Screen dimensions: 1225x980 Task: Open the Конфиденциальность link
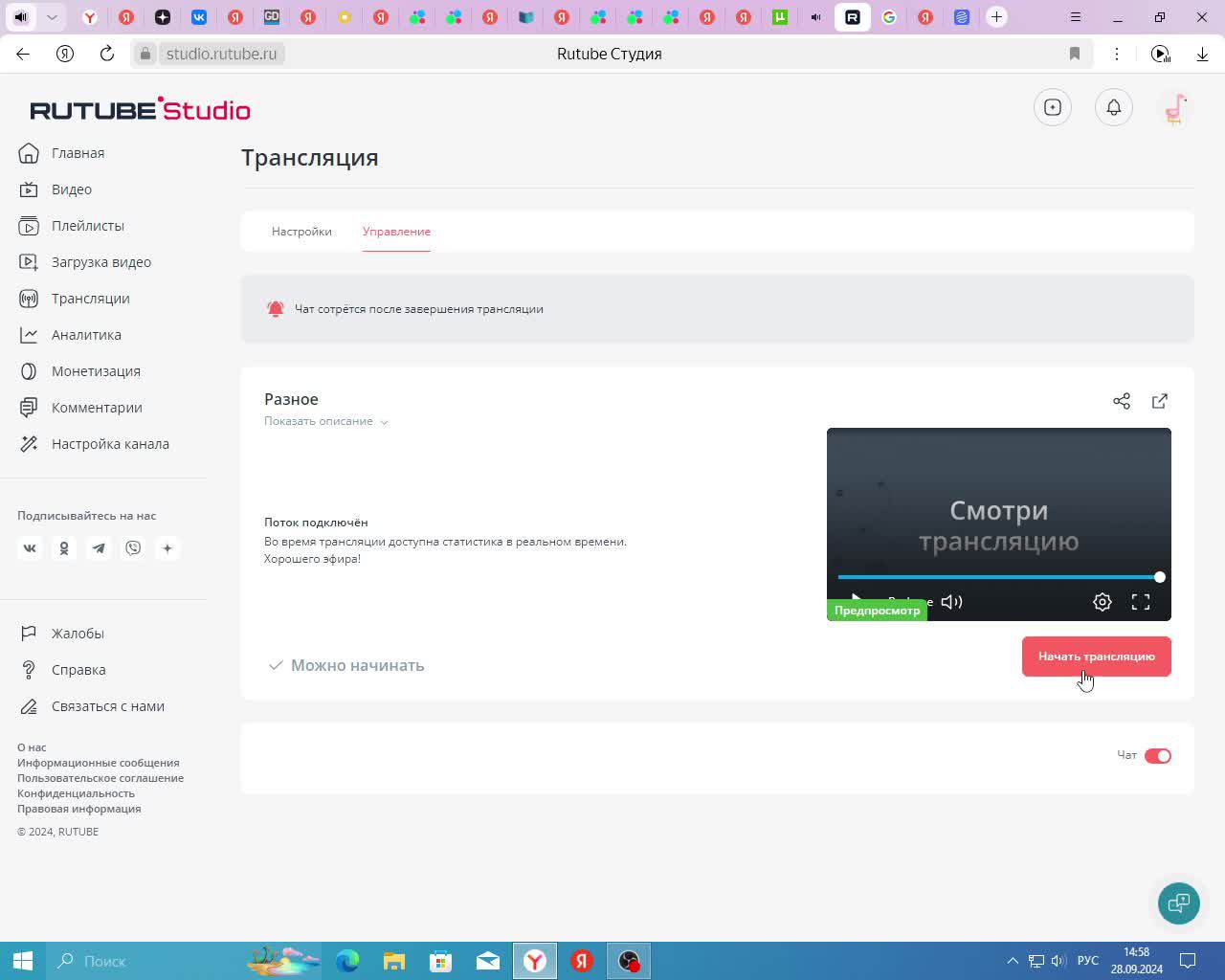click(x=76, y=793)
